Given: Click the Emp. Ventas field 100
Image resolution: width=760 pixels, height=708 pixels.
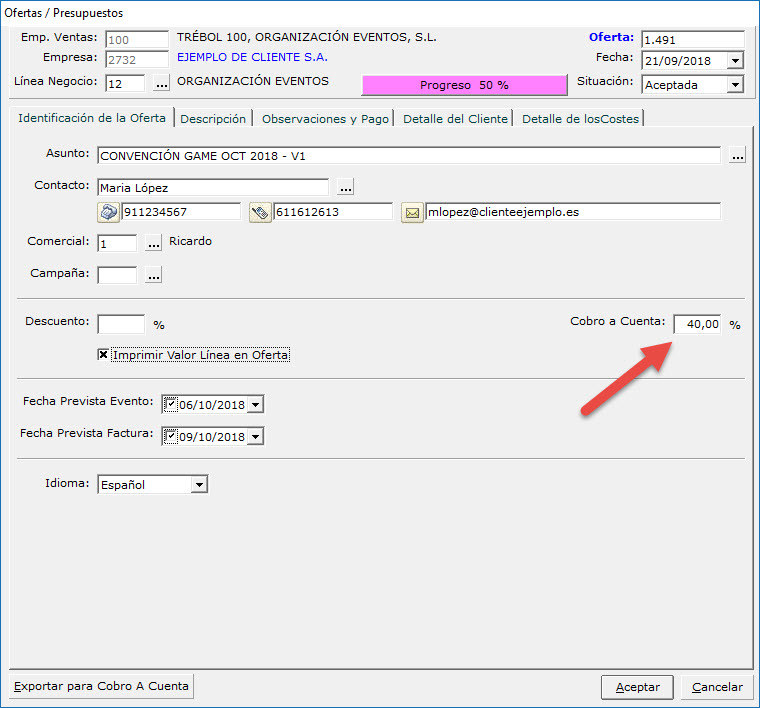Looking at the screenshot, I should pyautogui.click(x=137, y=39).
